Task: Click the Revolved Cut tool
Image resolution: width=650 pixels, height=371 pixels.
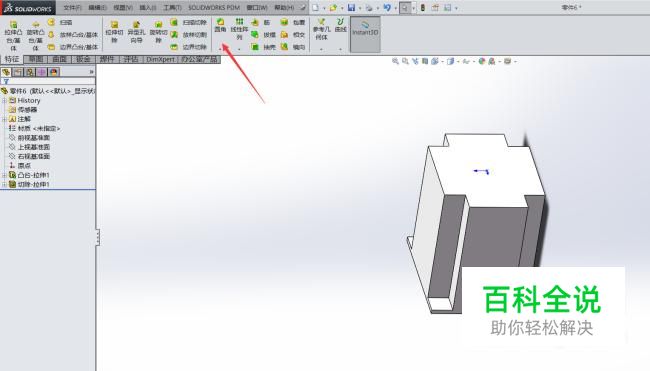Action: coord(158,32)
